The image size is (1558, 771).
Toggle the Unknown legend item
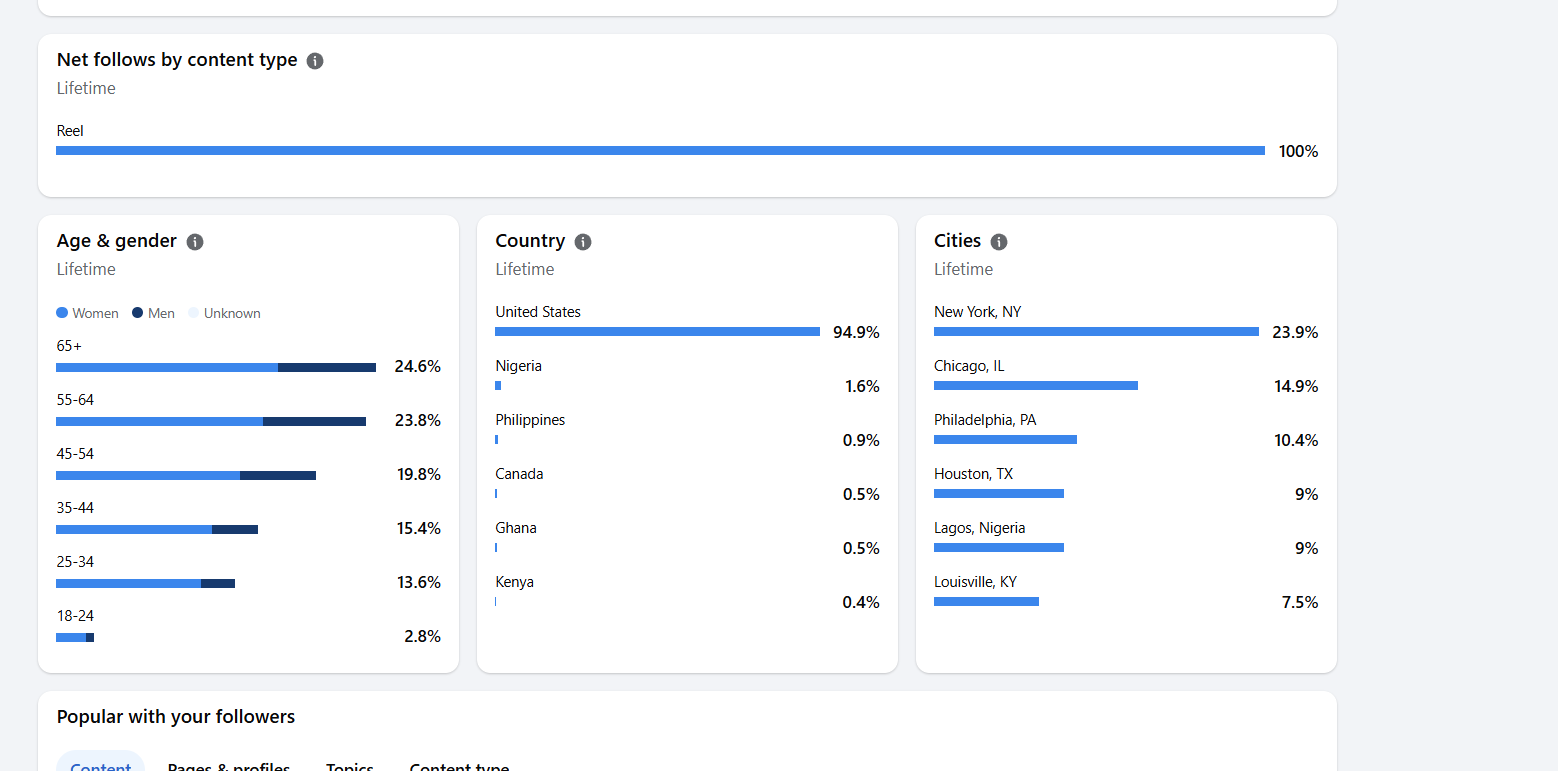pos(224,313)
